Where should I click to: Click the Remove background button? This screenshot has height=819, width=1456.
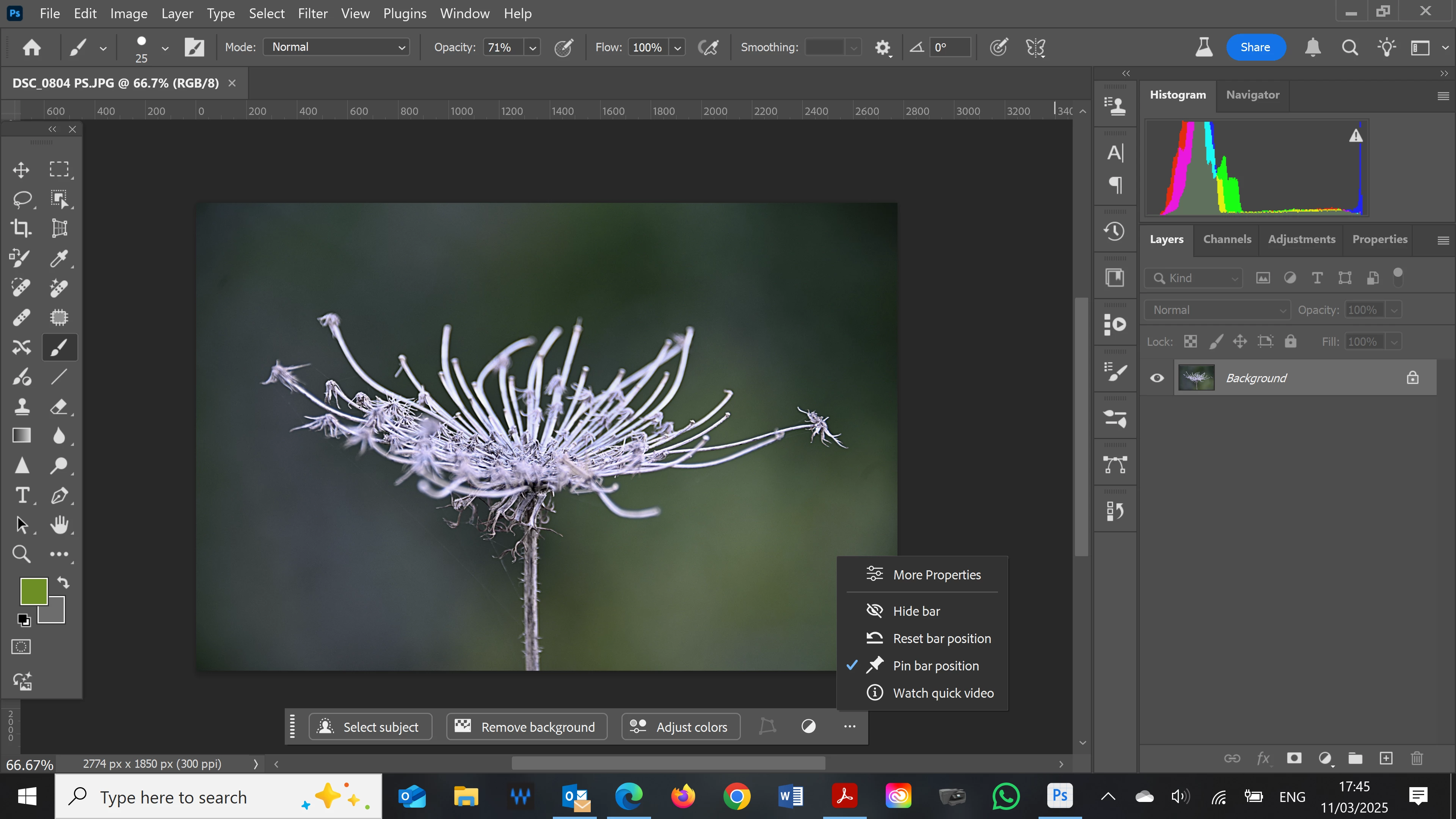pos(527,727)
